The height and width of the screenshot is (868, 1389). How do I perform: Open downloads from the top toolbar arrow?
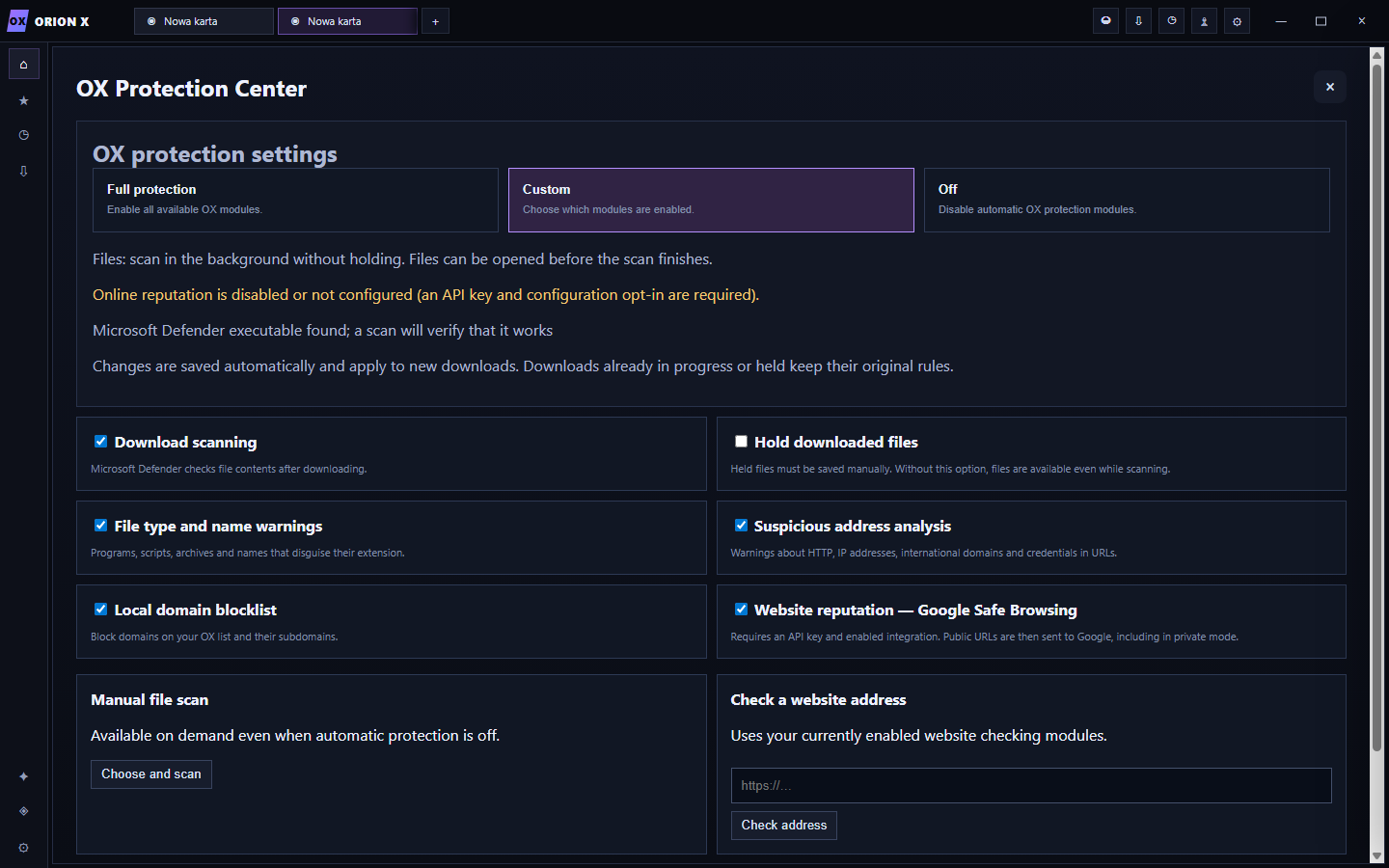(x=1139, y=21)
